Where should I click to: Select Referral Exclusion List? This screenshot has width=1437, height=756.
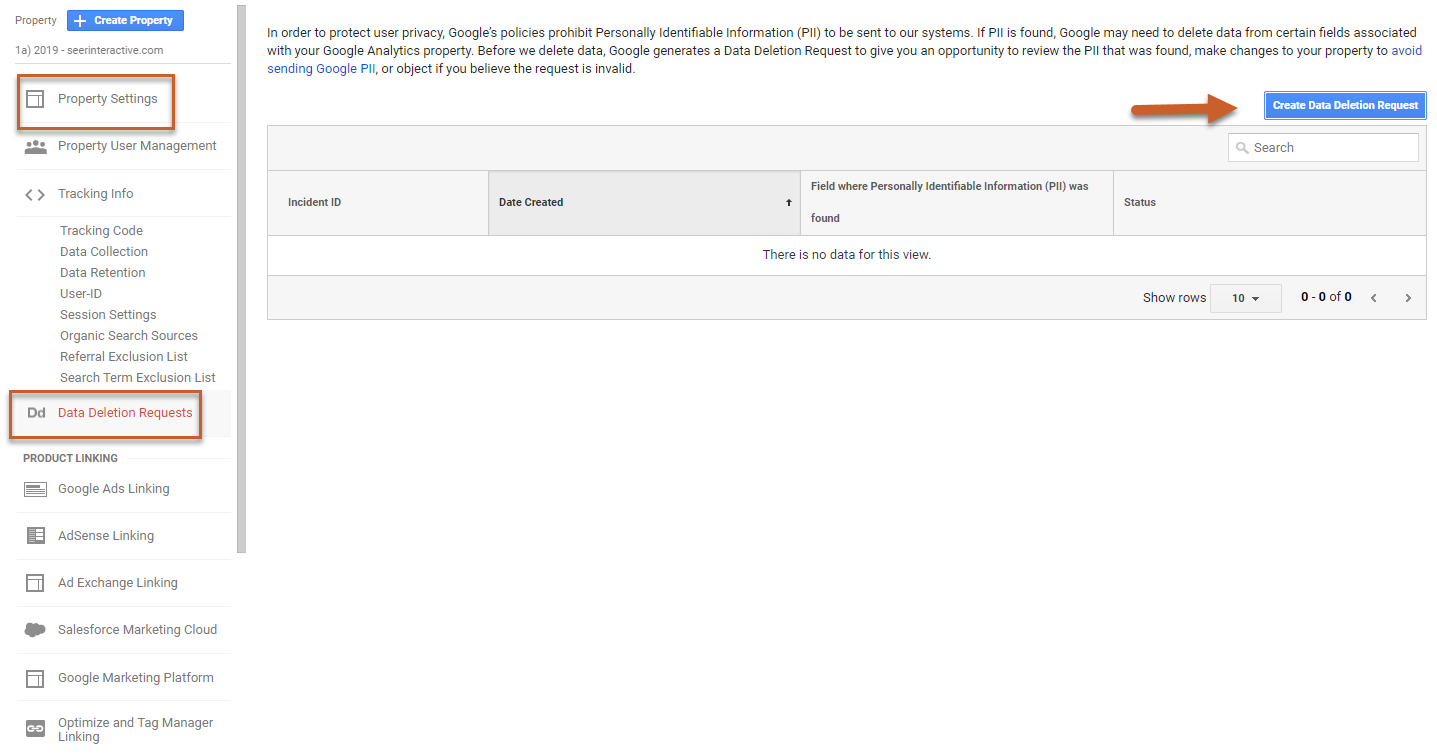coord(124,357)
